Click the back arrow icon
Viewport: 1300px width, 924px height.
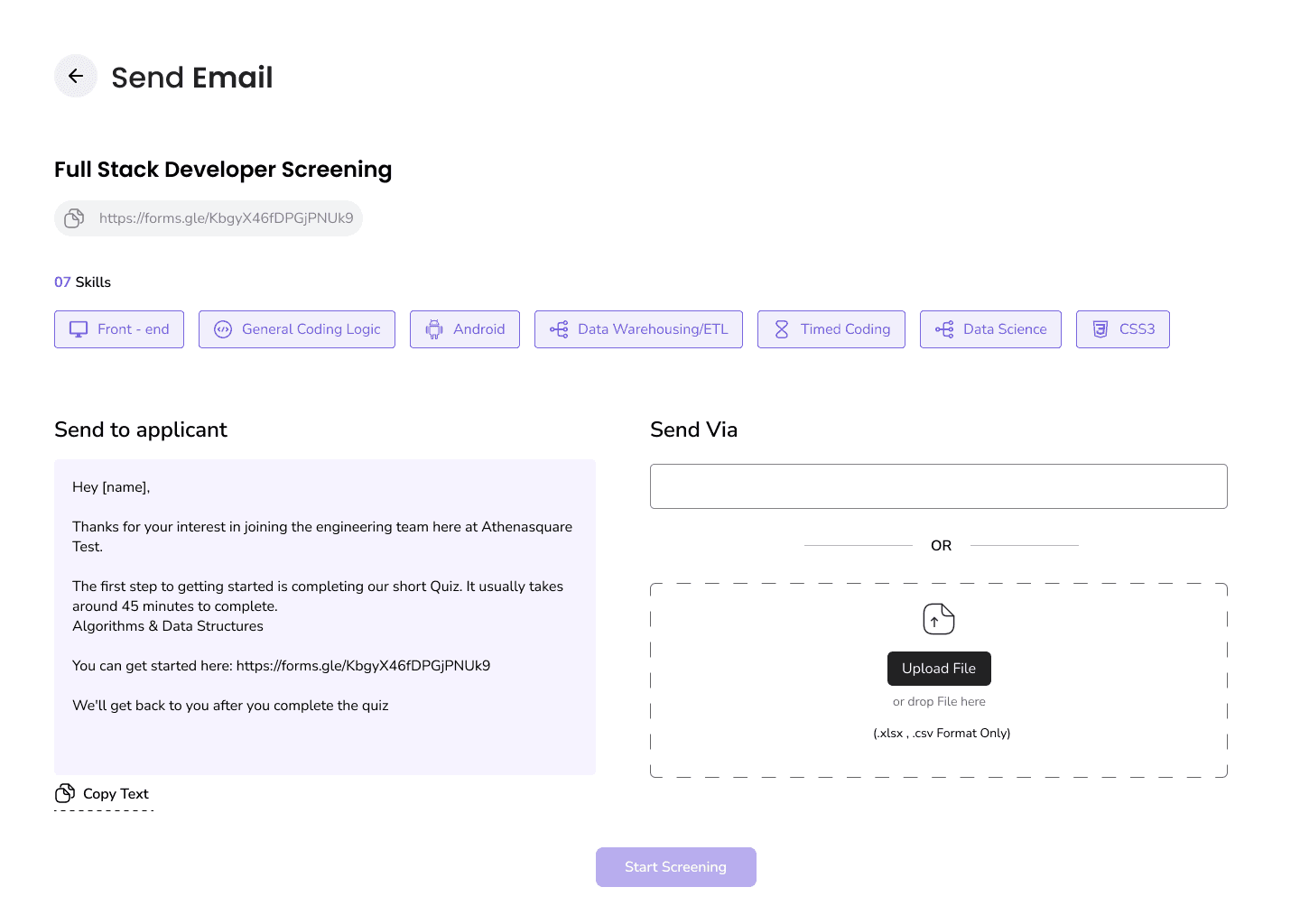pos(76,76)
